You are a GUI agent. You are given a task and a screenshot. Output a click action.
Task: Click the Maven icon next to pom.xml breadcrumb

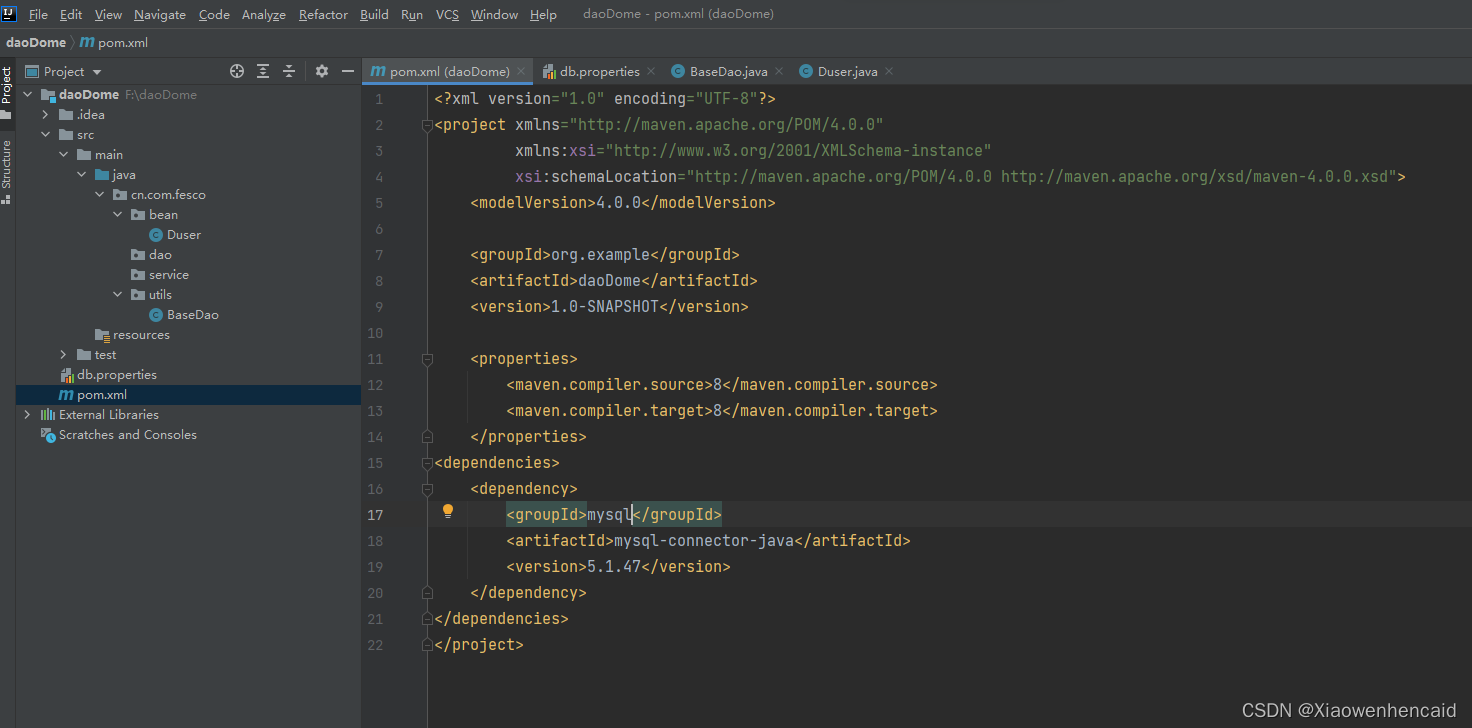84,42
